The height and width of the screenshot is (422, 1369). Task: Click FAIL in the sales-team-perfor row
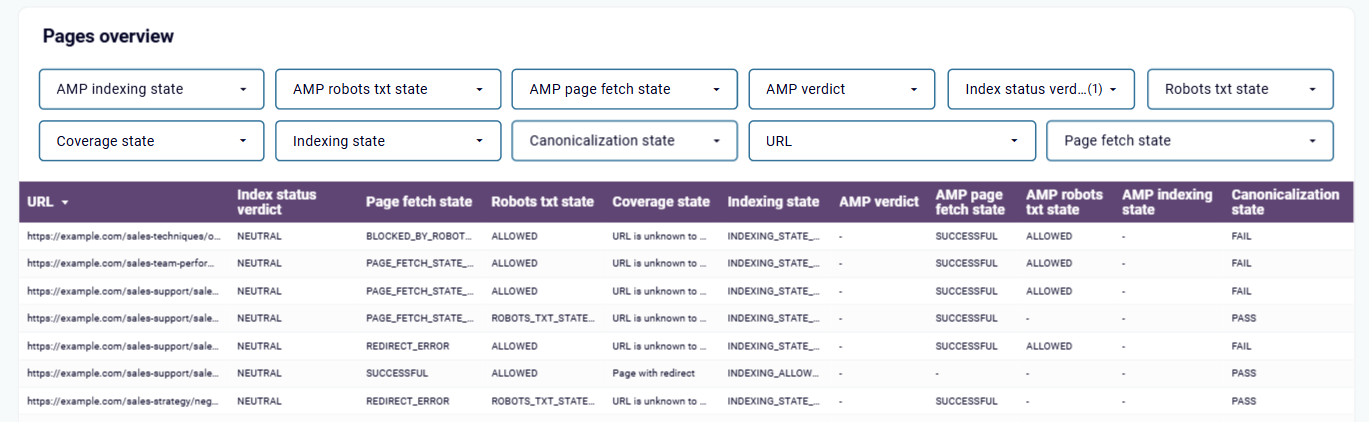[x=1241, y=264]
